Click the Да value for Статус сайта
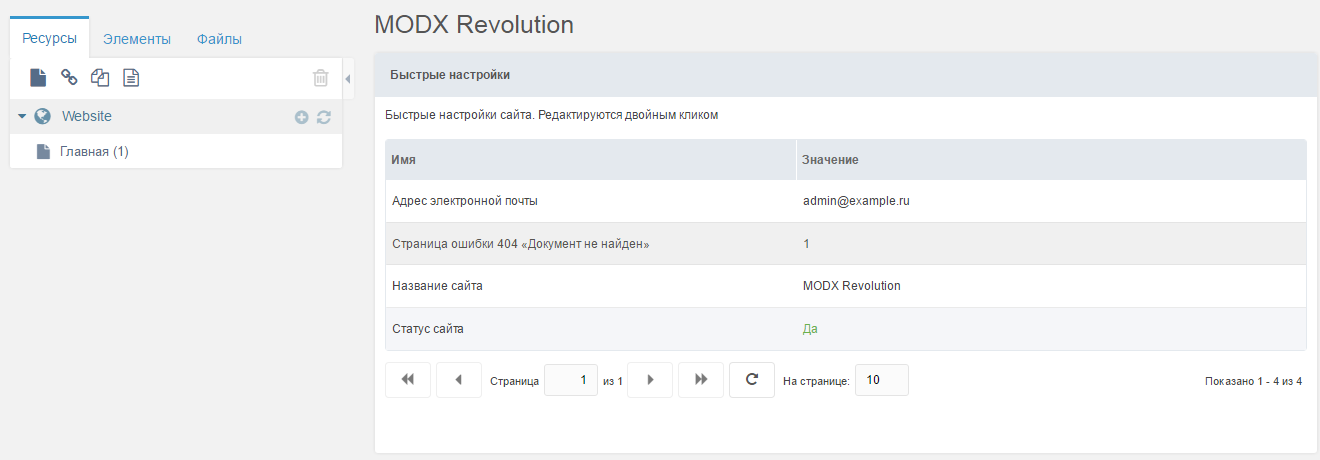Screen dimensions: 1320x460 (810, 328)
